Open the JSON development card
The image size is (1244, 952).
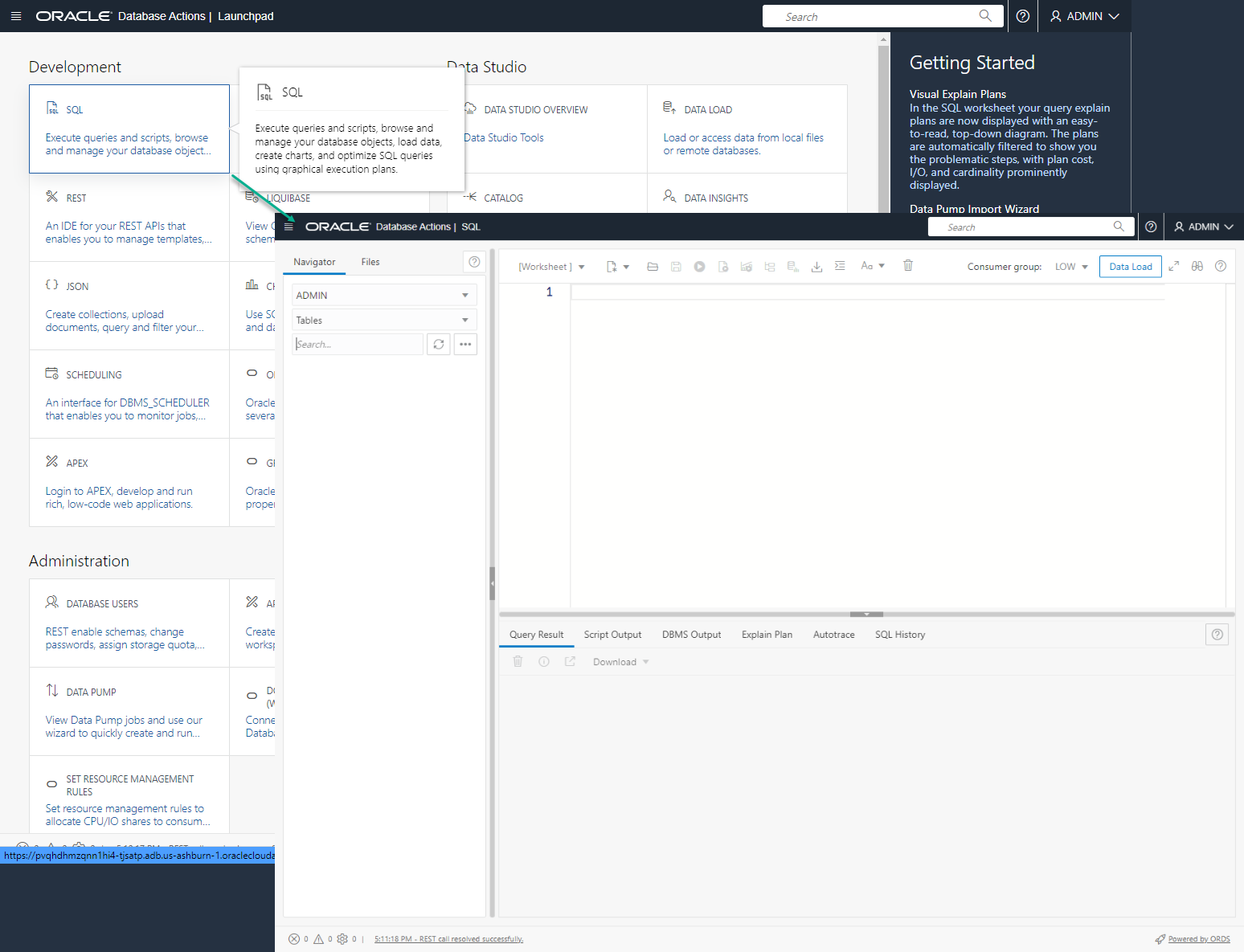click(129, 305)
